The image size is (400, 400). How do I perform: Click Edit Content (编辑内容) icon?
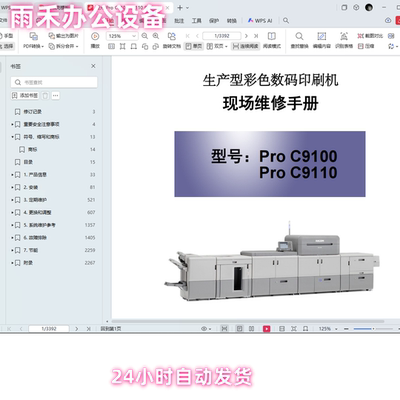point(322,36)
